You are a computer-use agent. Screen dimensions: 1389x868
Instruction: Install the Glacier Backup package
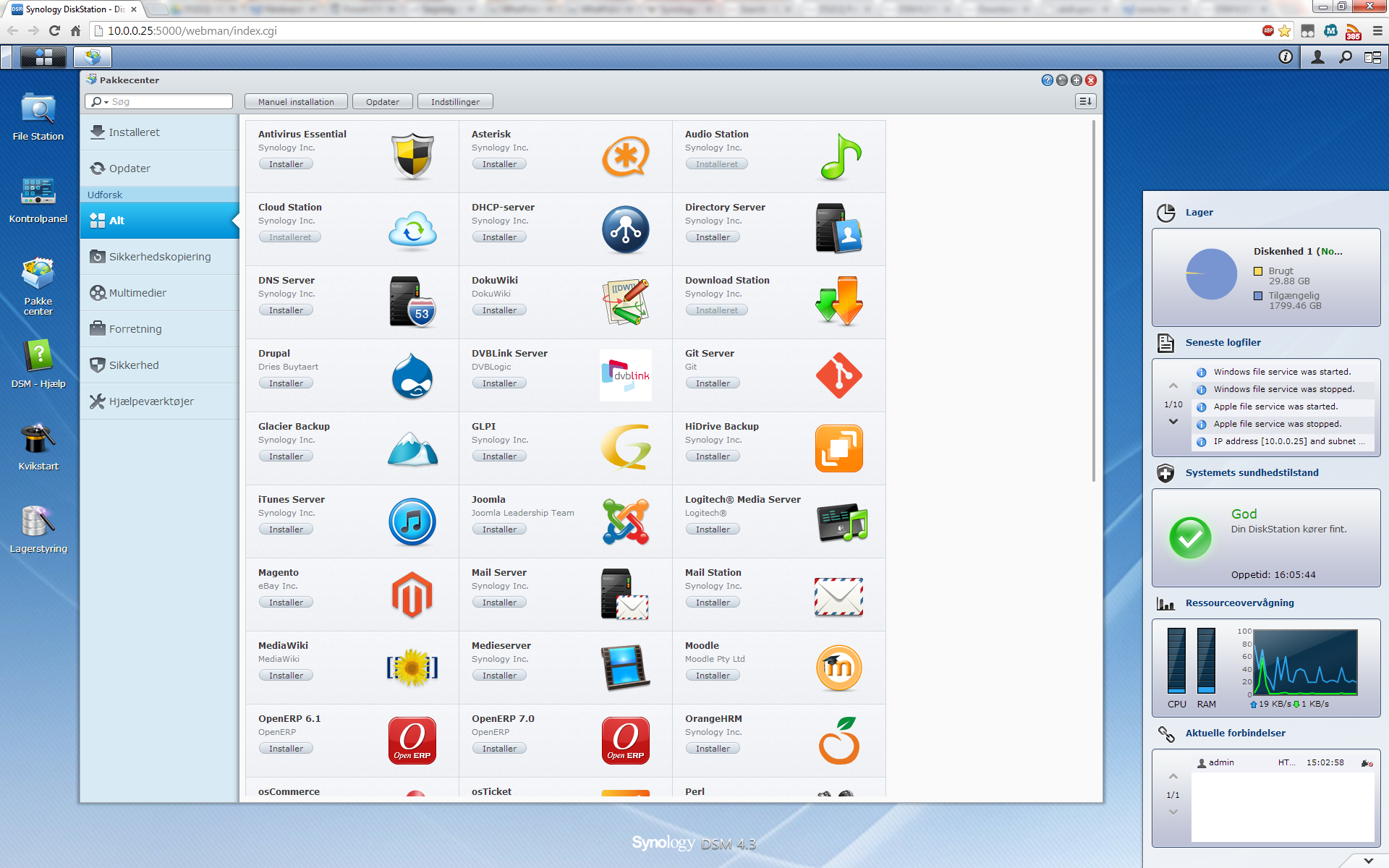(286, 456)
